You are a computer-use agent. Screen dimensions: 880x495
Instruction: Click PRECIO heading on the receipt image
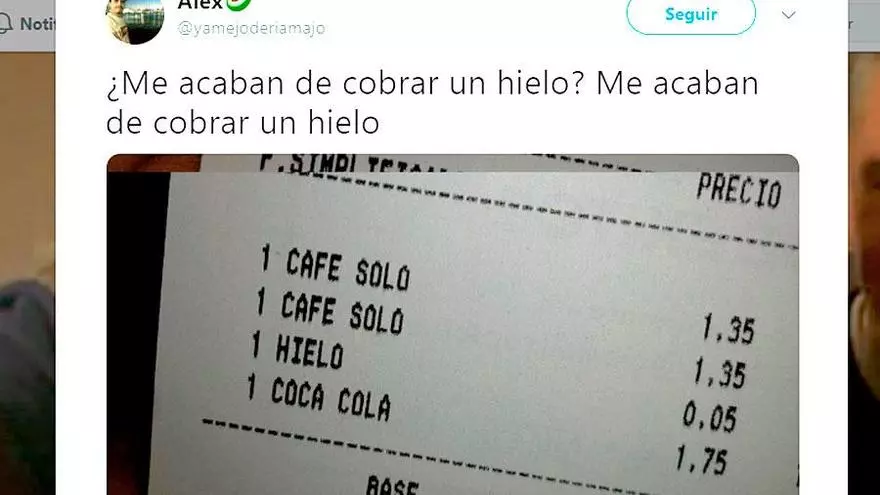pos(739,192)
